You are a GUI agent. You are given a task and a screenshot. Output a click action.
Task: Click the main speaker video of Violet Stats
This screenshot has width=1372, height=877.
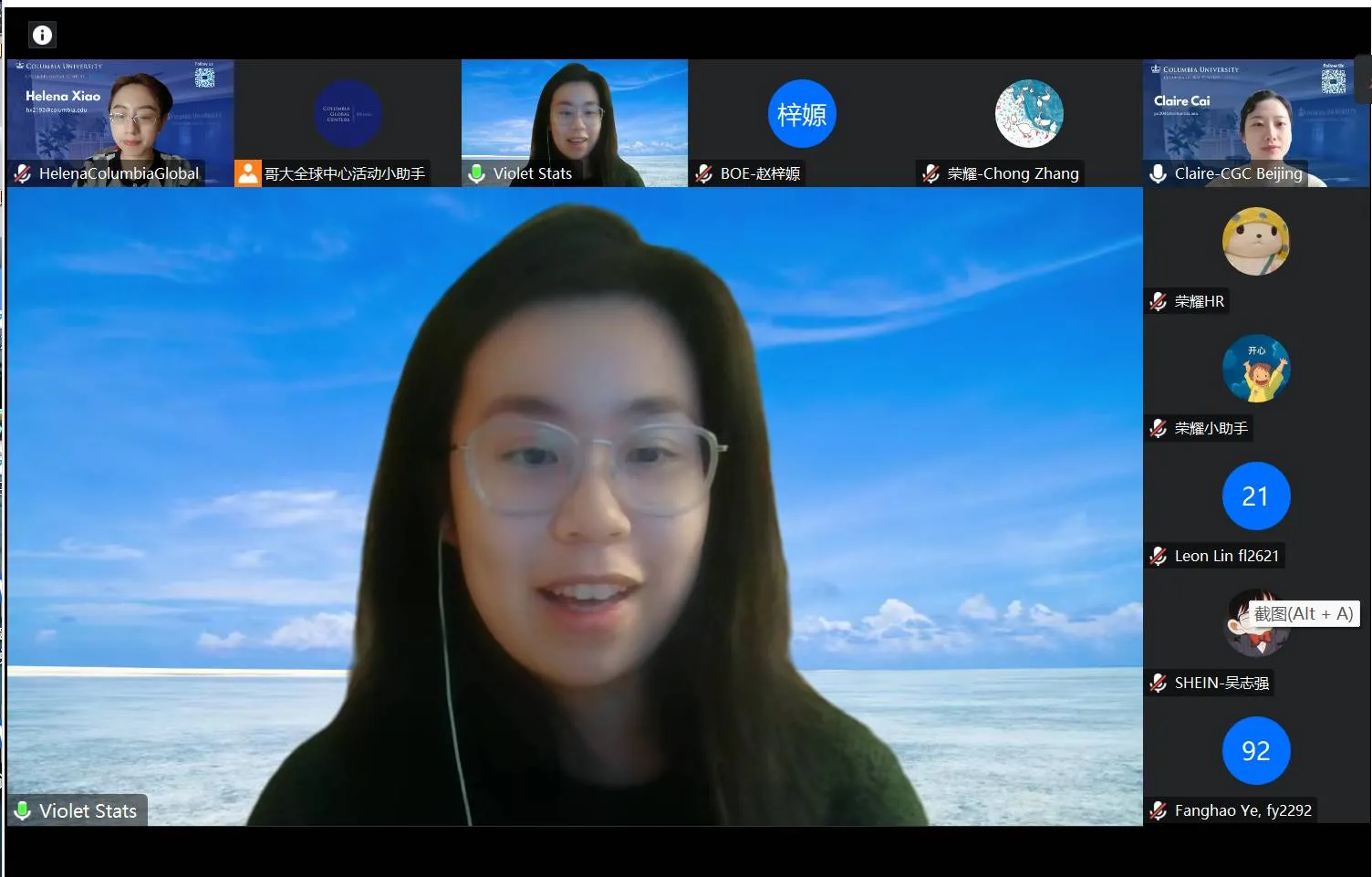(575, 506)
